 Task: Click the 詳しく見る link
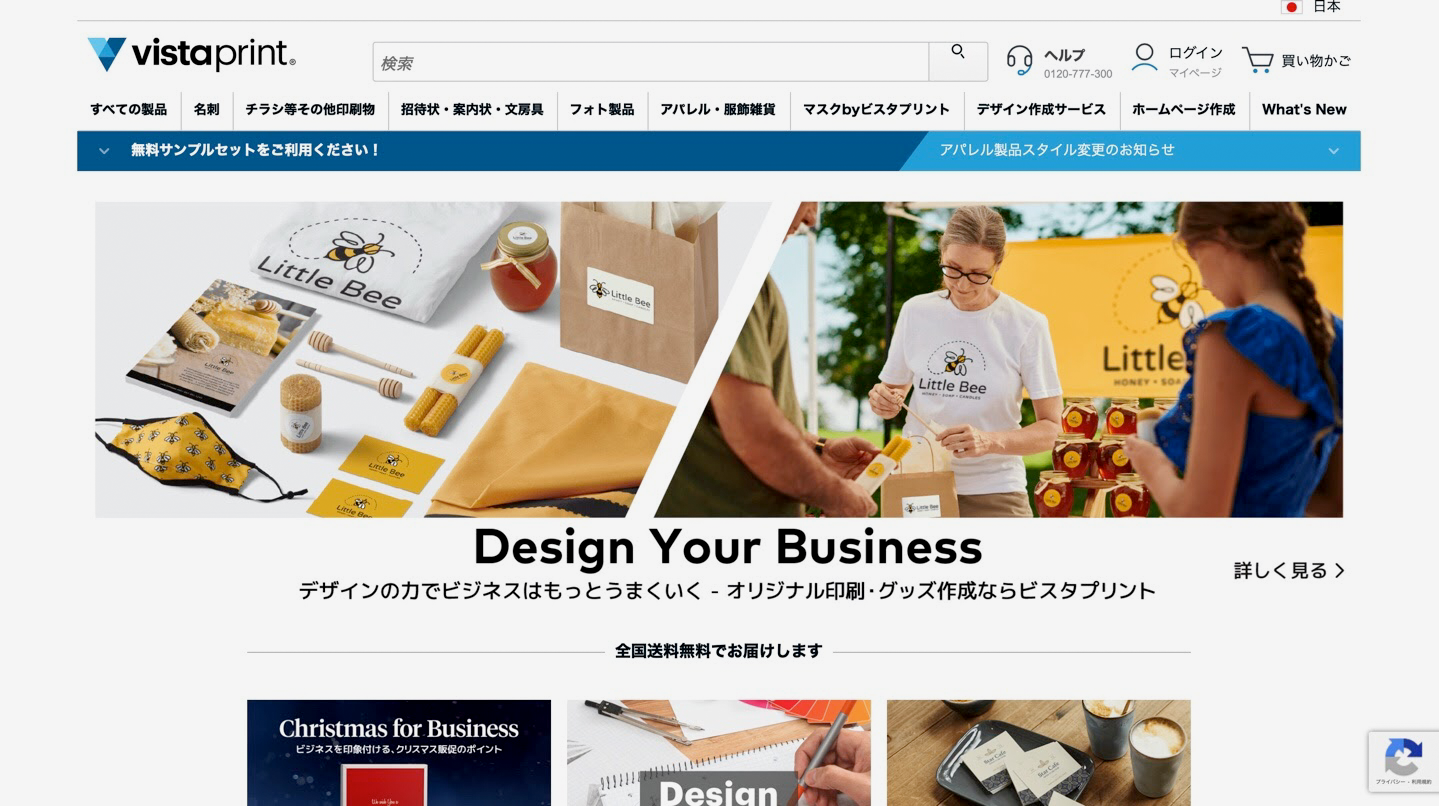[1289, 571]
